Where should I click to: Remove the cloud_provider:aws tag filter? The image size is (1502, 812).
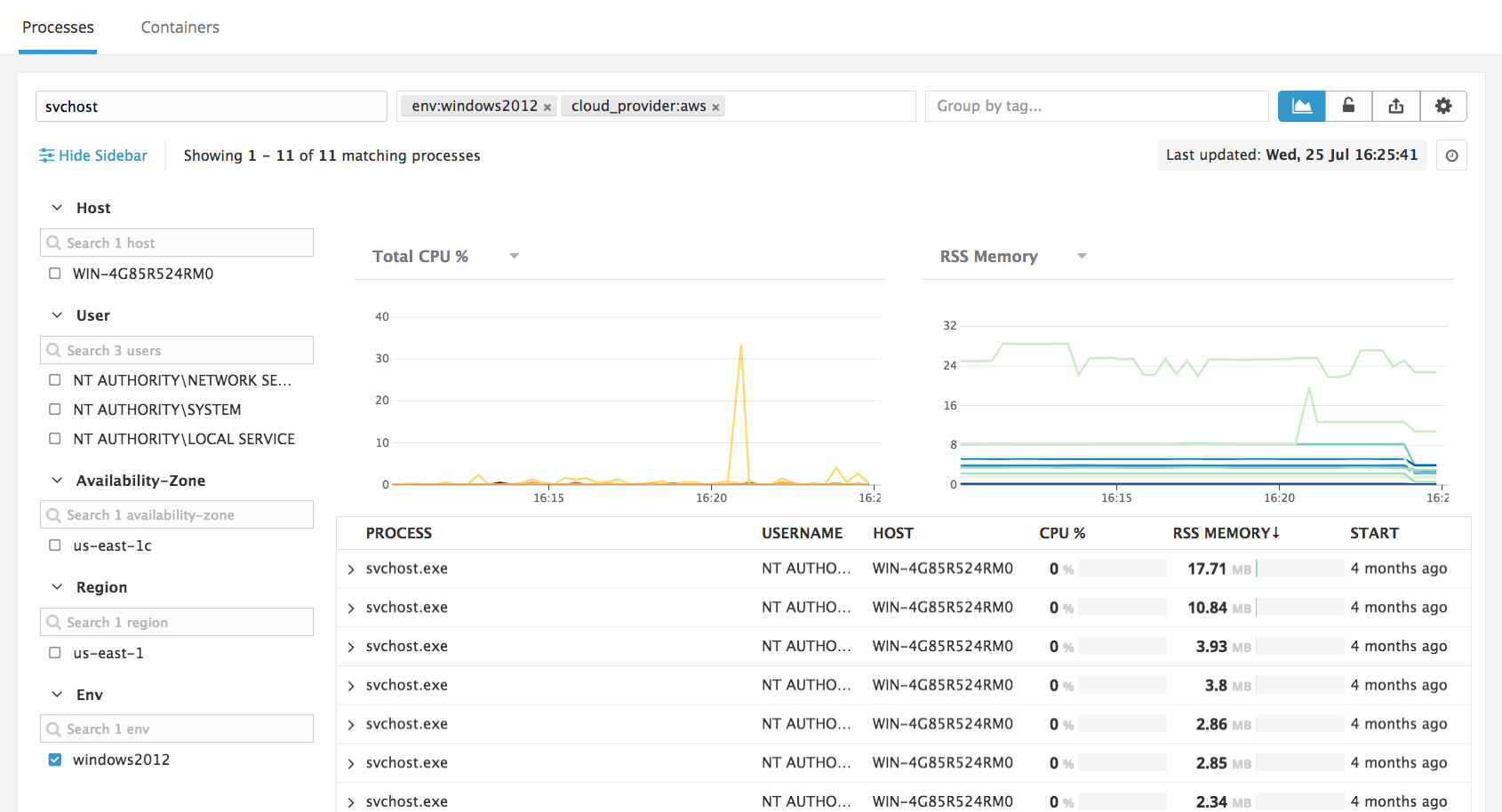(x=715, y=106)
